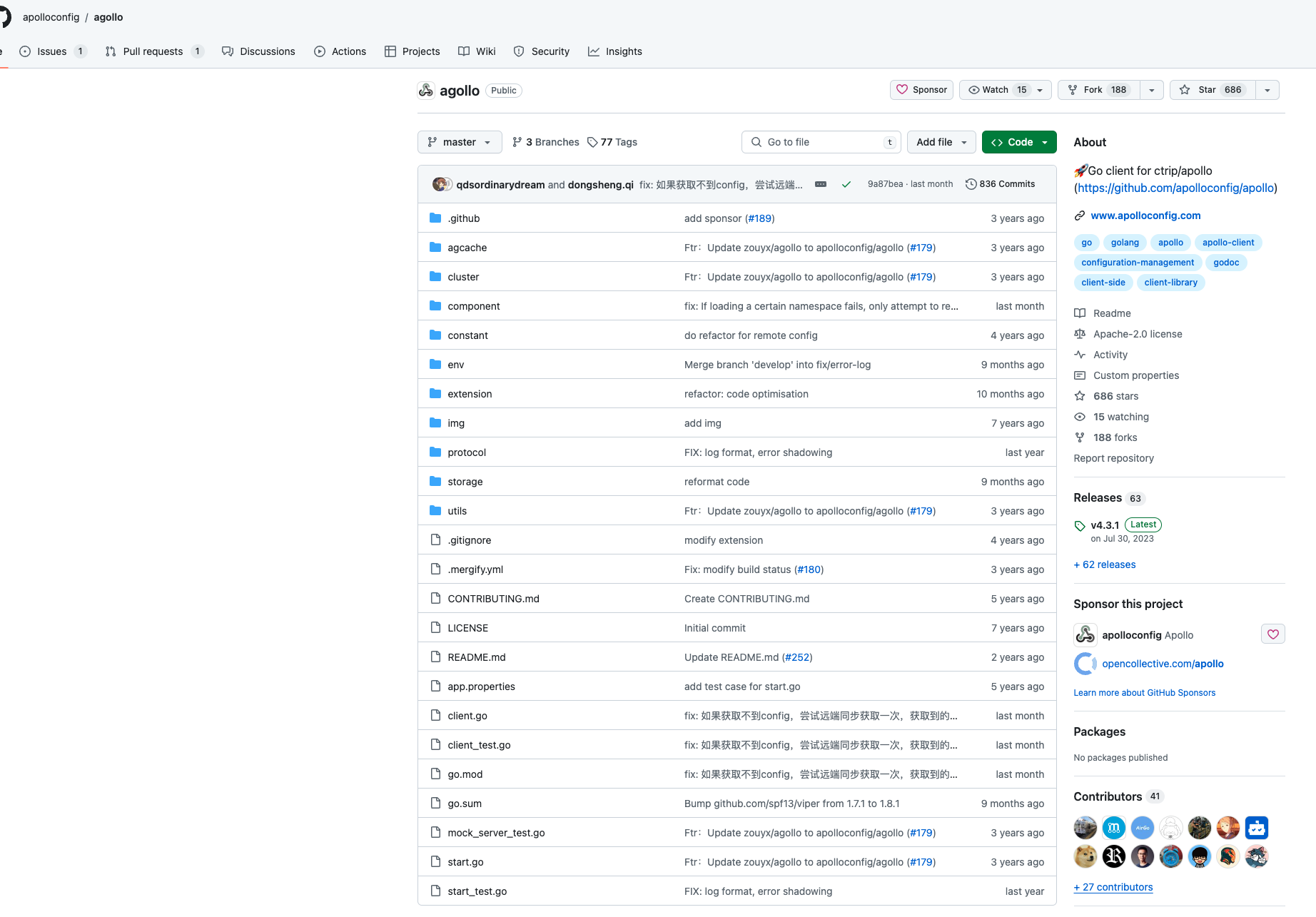Screen dimensions: 1316x917
Task: Click the release tag icon for v4.3.1
Action: [1080, 526]
